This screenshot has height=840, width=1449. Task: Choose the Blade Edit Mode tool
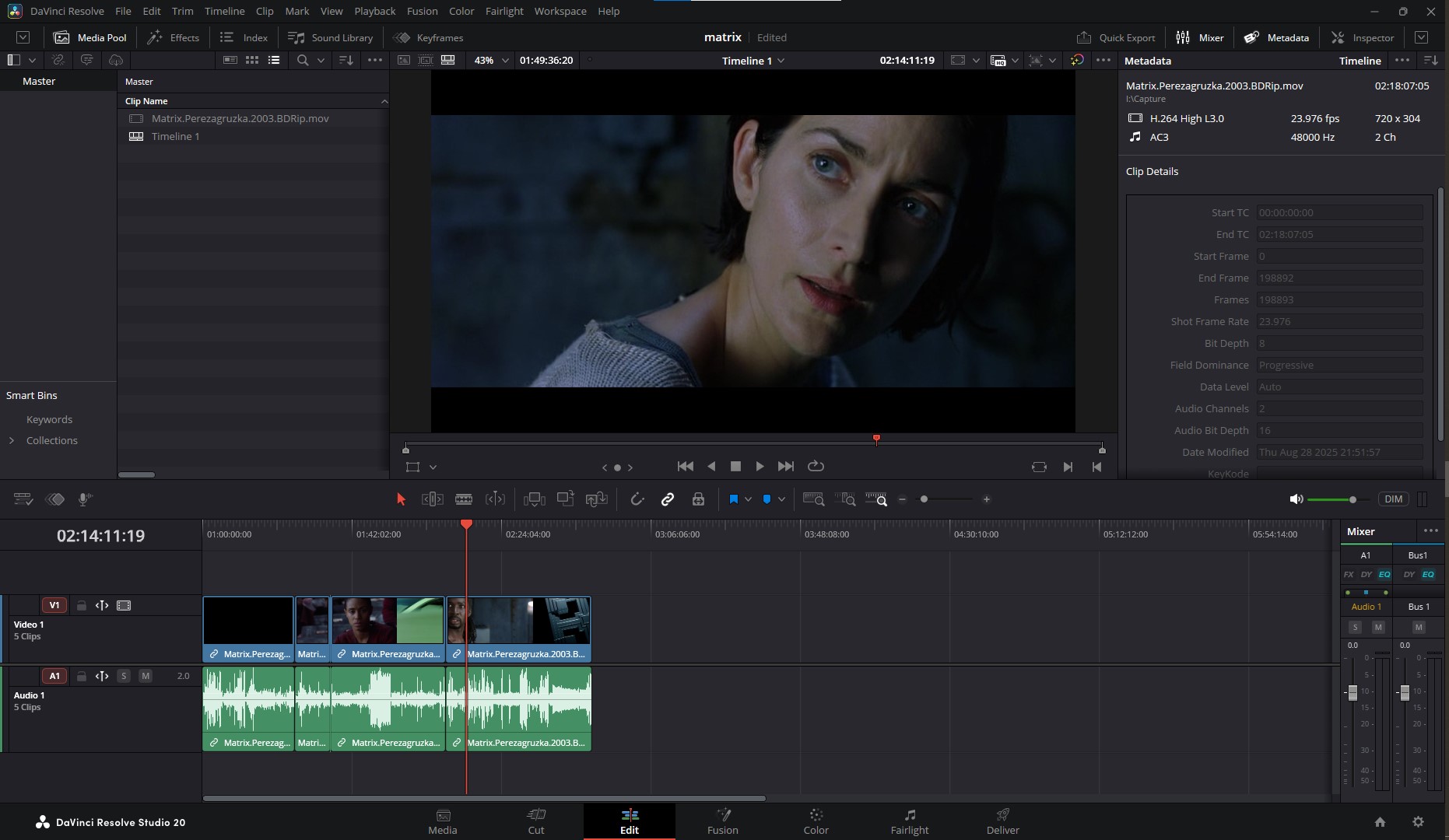[464, 499]
